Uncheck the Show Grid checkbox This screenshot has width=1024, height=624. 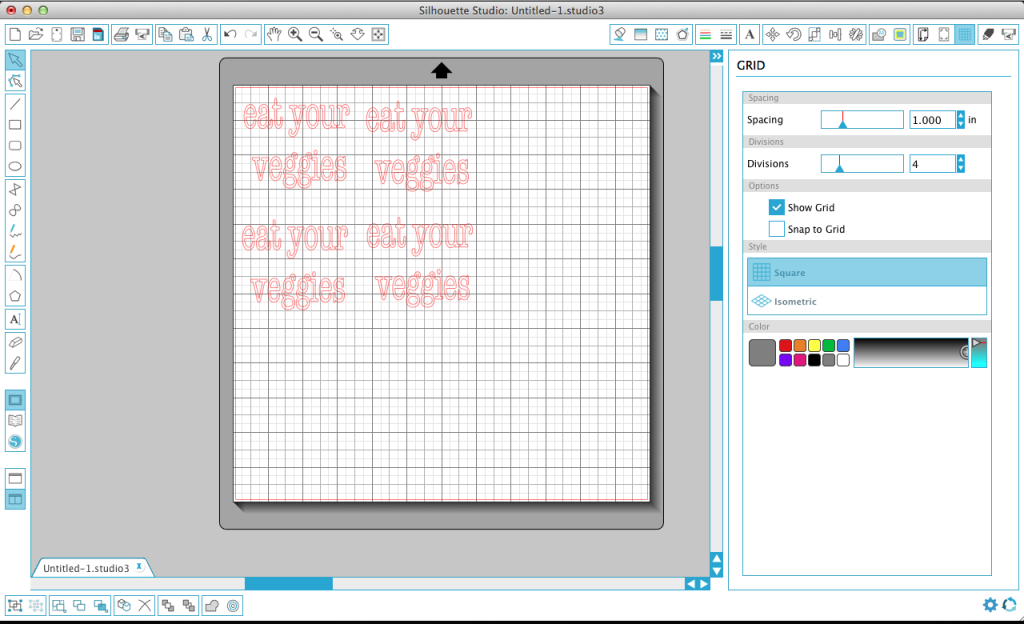point(776,208)
